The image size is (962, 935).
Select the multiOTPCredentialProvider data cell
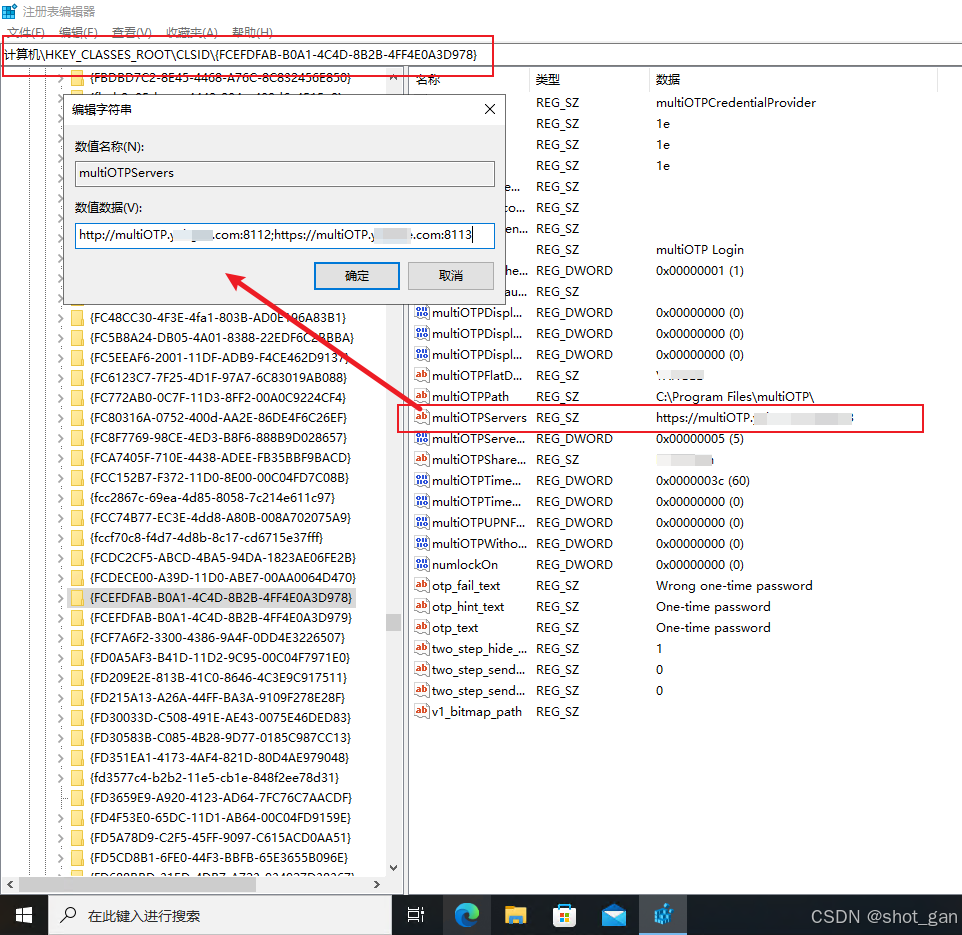[x=736, y=102]
